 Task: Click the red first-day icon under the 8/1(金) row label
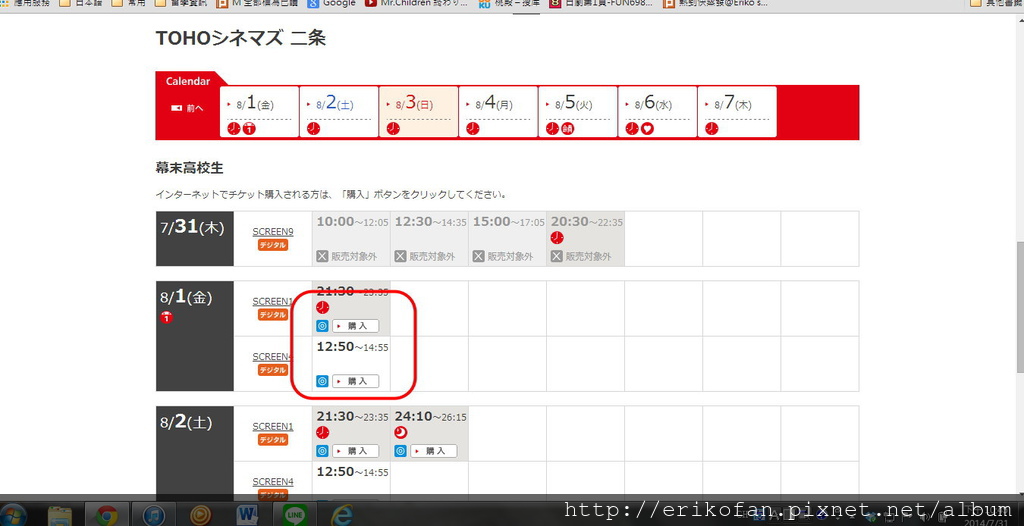click(x=167, y=318)
